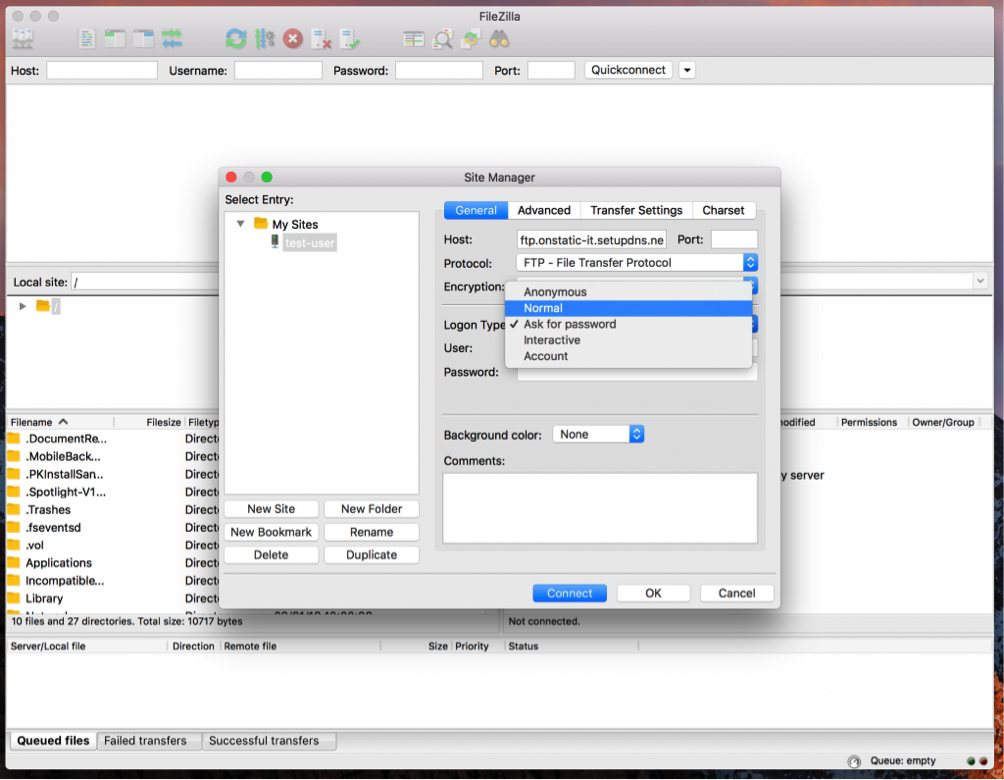This screenshot has height=780, width=1004.
Task: Choose Normal from the logon type menu
Action: coord(628,308)
